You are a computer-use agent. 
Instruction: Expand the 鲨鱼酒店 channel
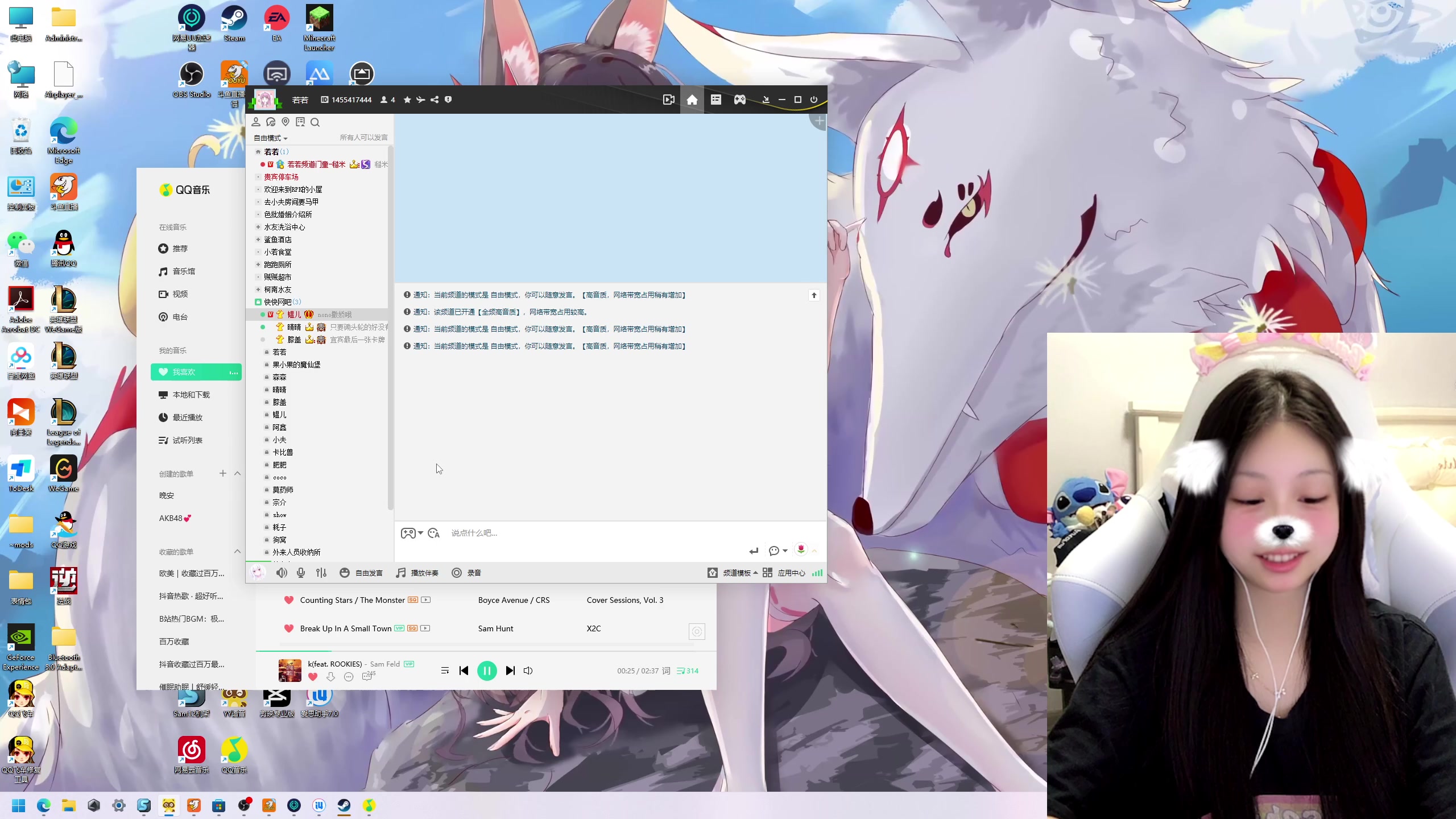(x=258, y=239)
